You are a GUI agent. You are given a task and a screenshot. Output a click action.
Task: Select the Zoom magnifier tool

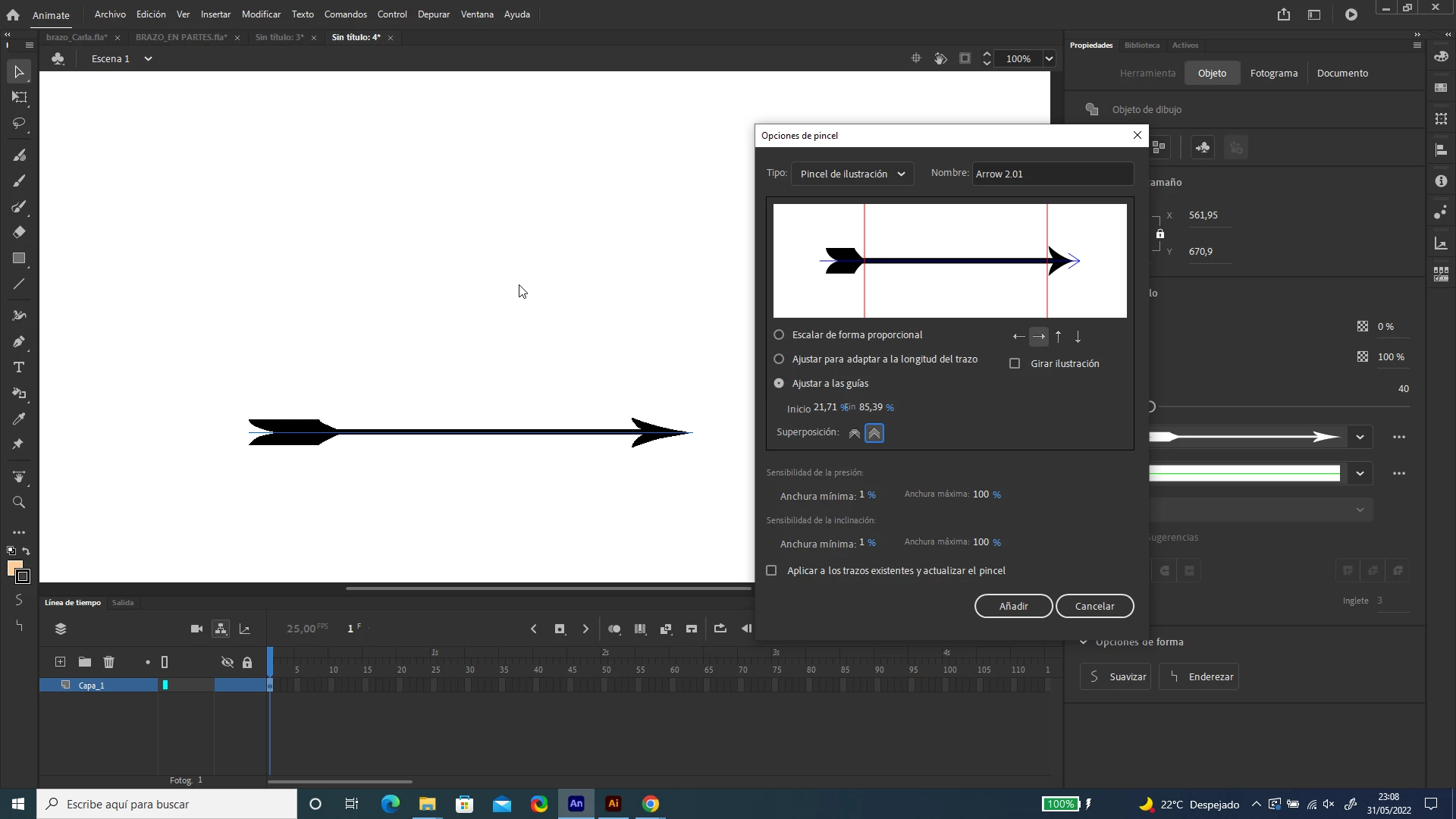[x=19, y=502]
